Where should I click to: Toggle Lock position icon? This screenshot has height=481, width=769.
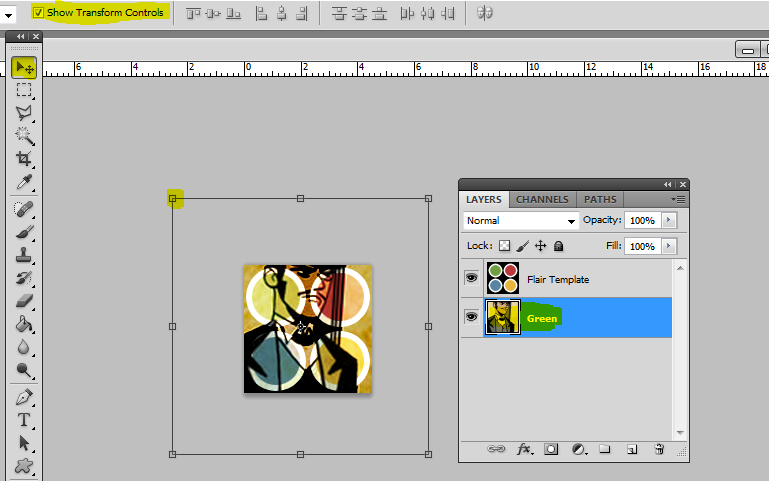tap(540, 246)
